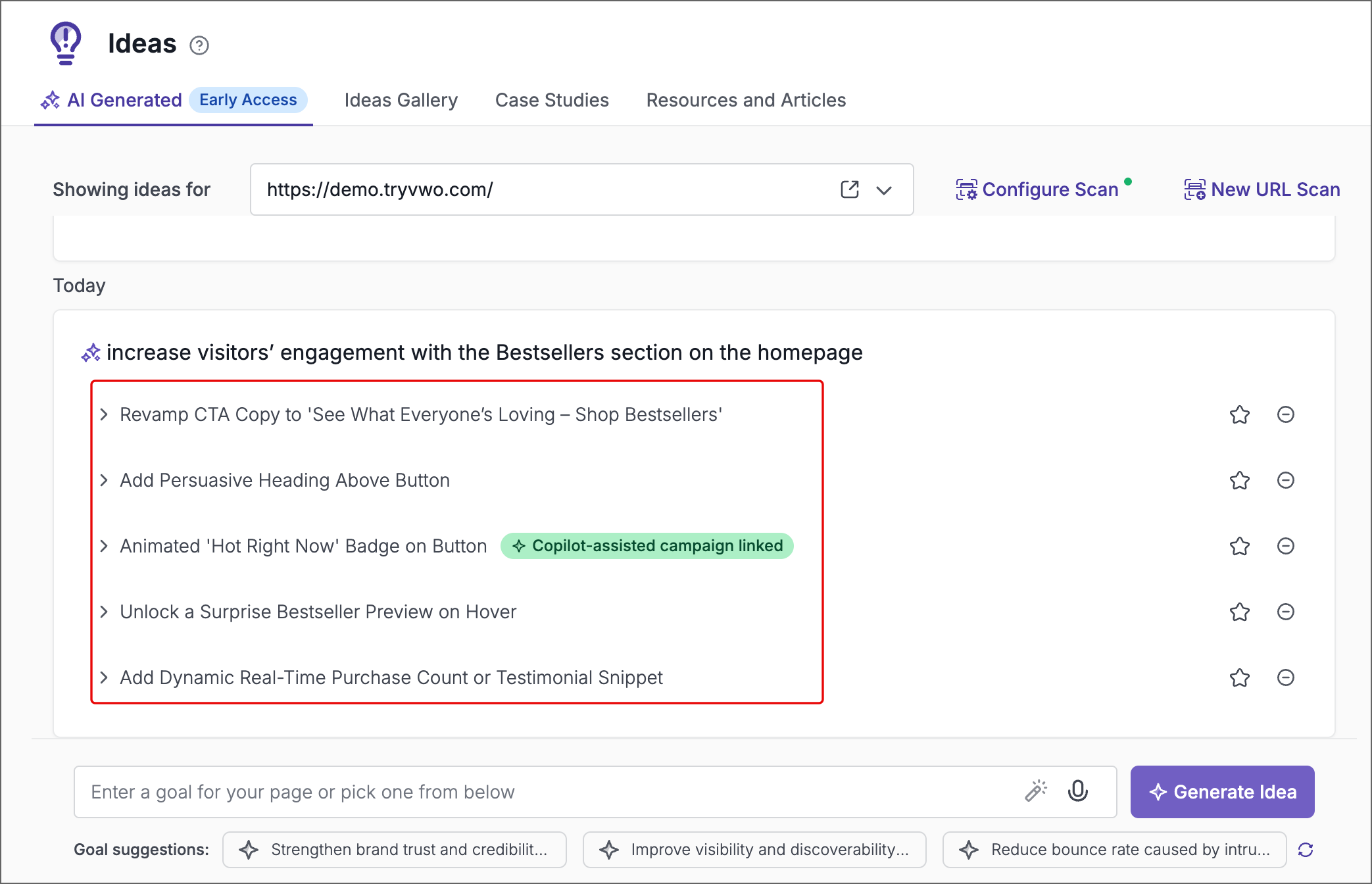The image size is (1372, 884).
Task: Dismiss the 'Add Dynamic Real-Time Purchase' idea
Action: (x=1286, y=677)
